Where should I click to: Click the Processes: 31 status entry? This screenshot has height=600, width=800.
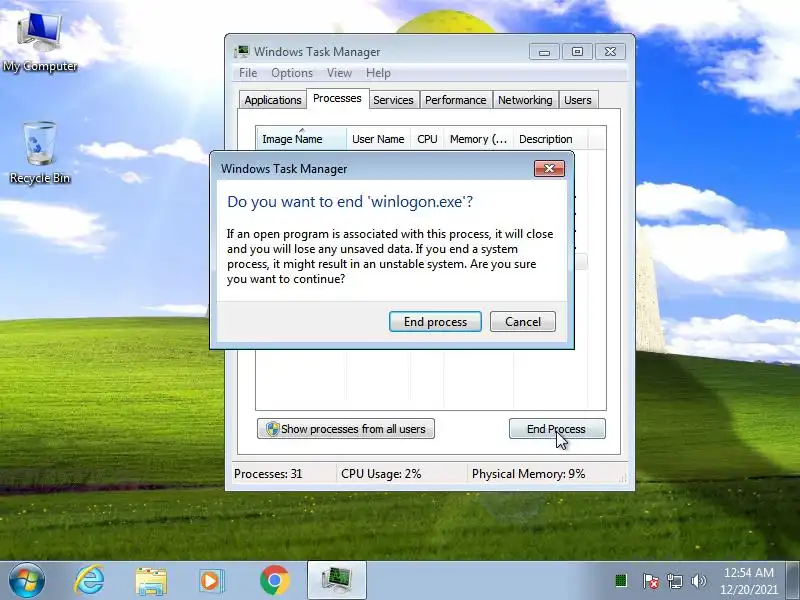268,474
